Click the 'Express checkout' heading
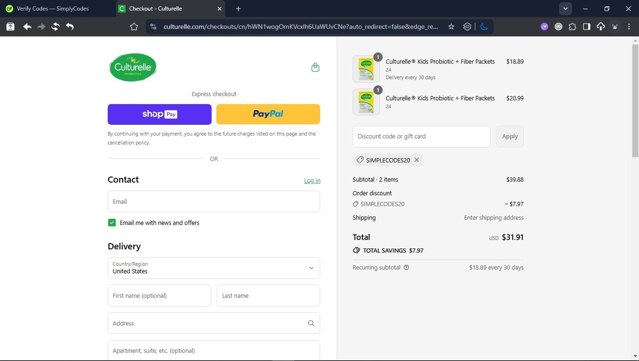Screen dimensions: 639x361 pyautogui.click(x=214, y=94)
